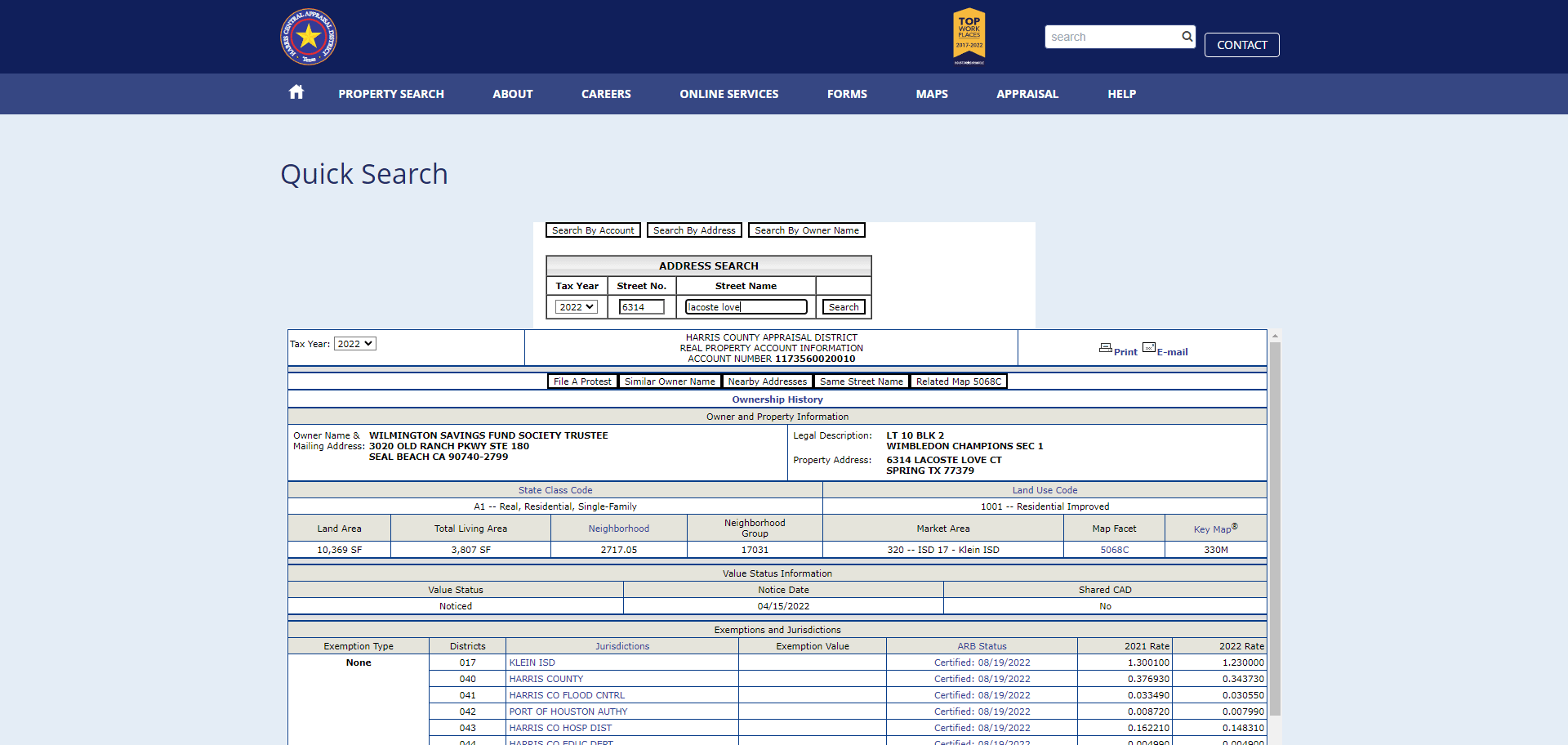Viewport: 1568px width, 745px height.
Task: Click the notice date 04/15/2022
Action: 783,606
